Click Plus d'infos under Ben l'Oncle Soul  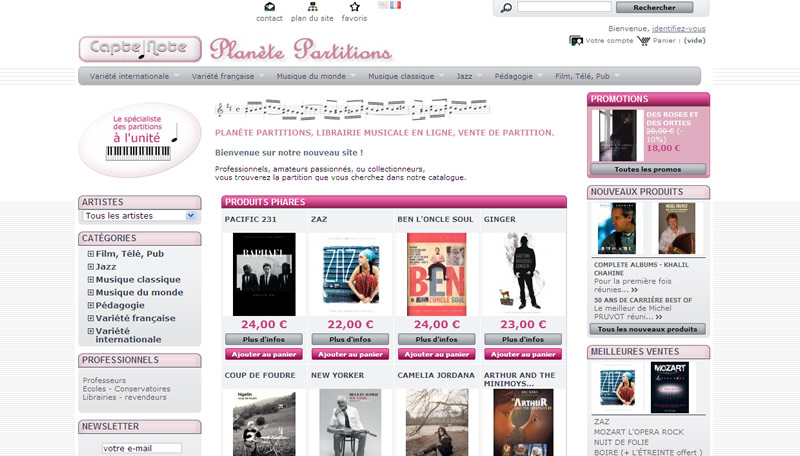pyautogui.click(x=437, y=339)
